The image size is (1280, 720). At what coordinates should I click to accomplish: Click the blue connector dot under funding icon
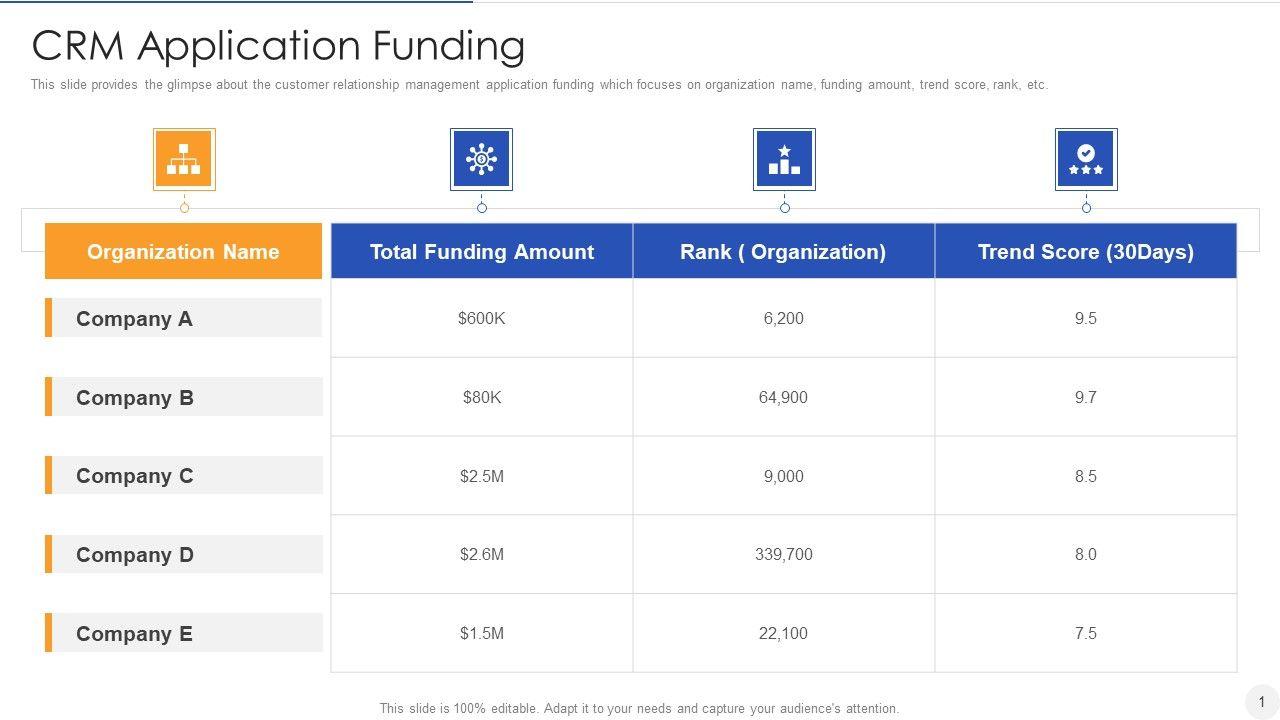[482, 208]
